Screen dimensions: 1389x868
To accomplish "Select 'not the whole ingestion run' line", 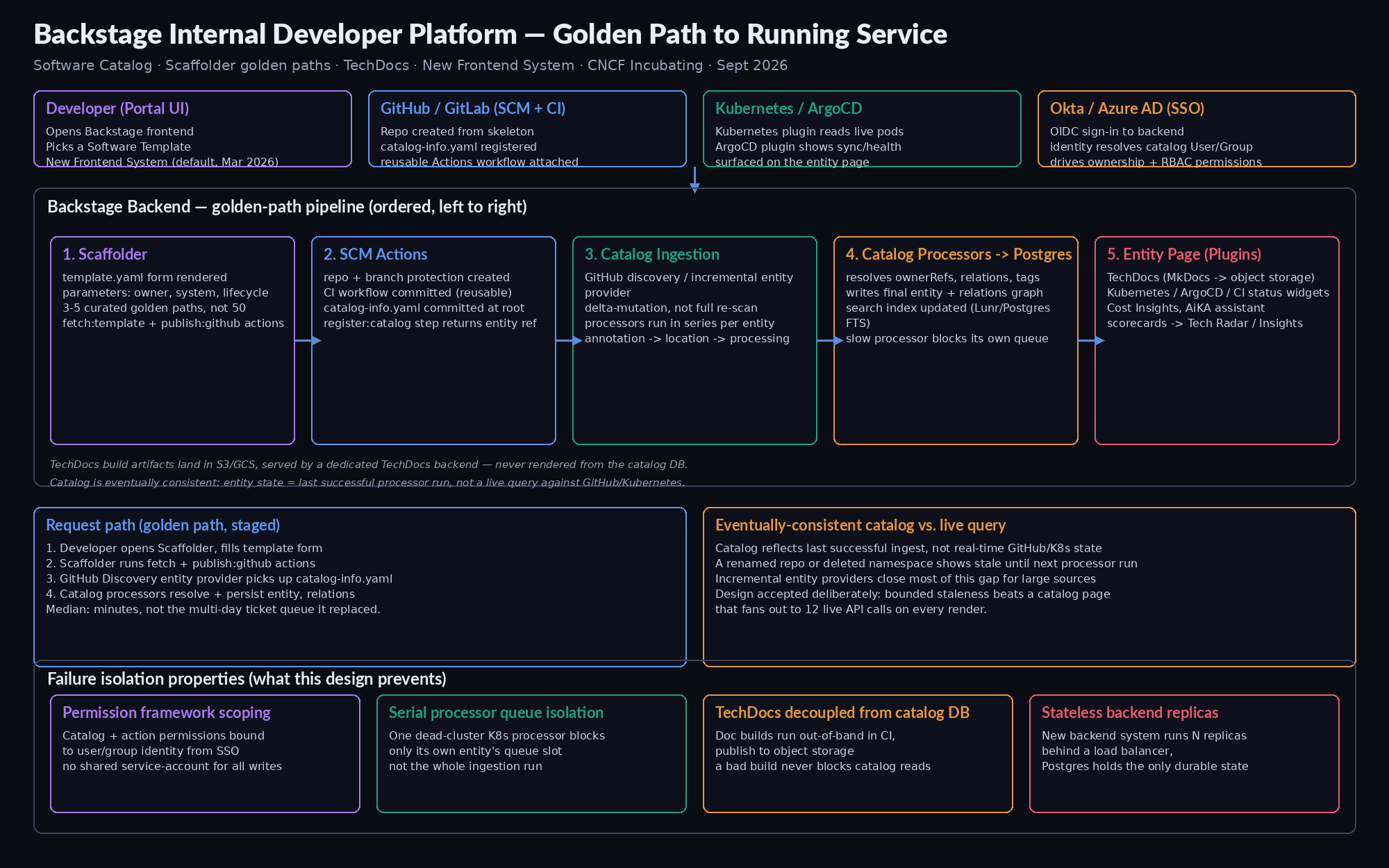I will 465,766.
